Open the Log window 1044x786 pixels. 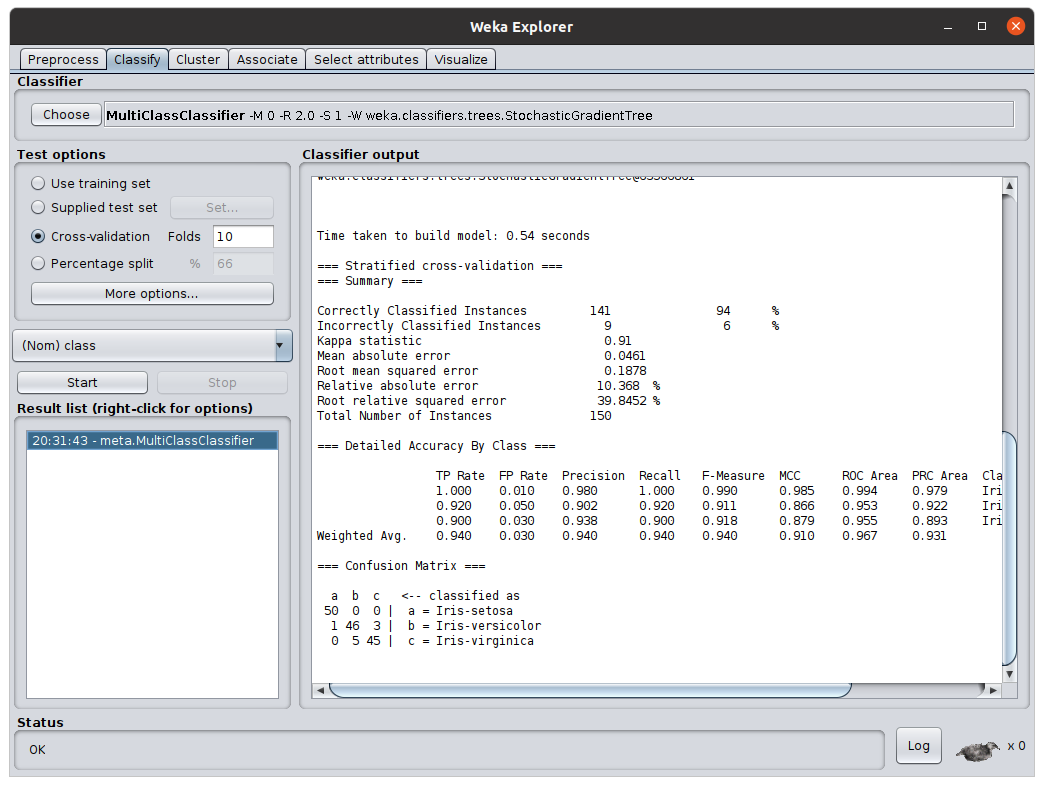pos(918,745)
